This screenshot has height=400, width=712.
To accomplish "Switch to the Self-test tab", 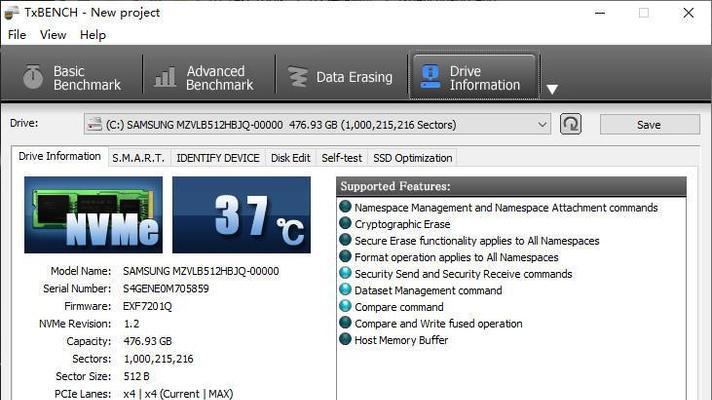I will [x=341, y=158].
